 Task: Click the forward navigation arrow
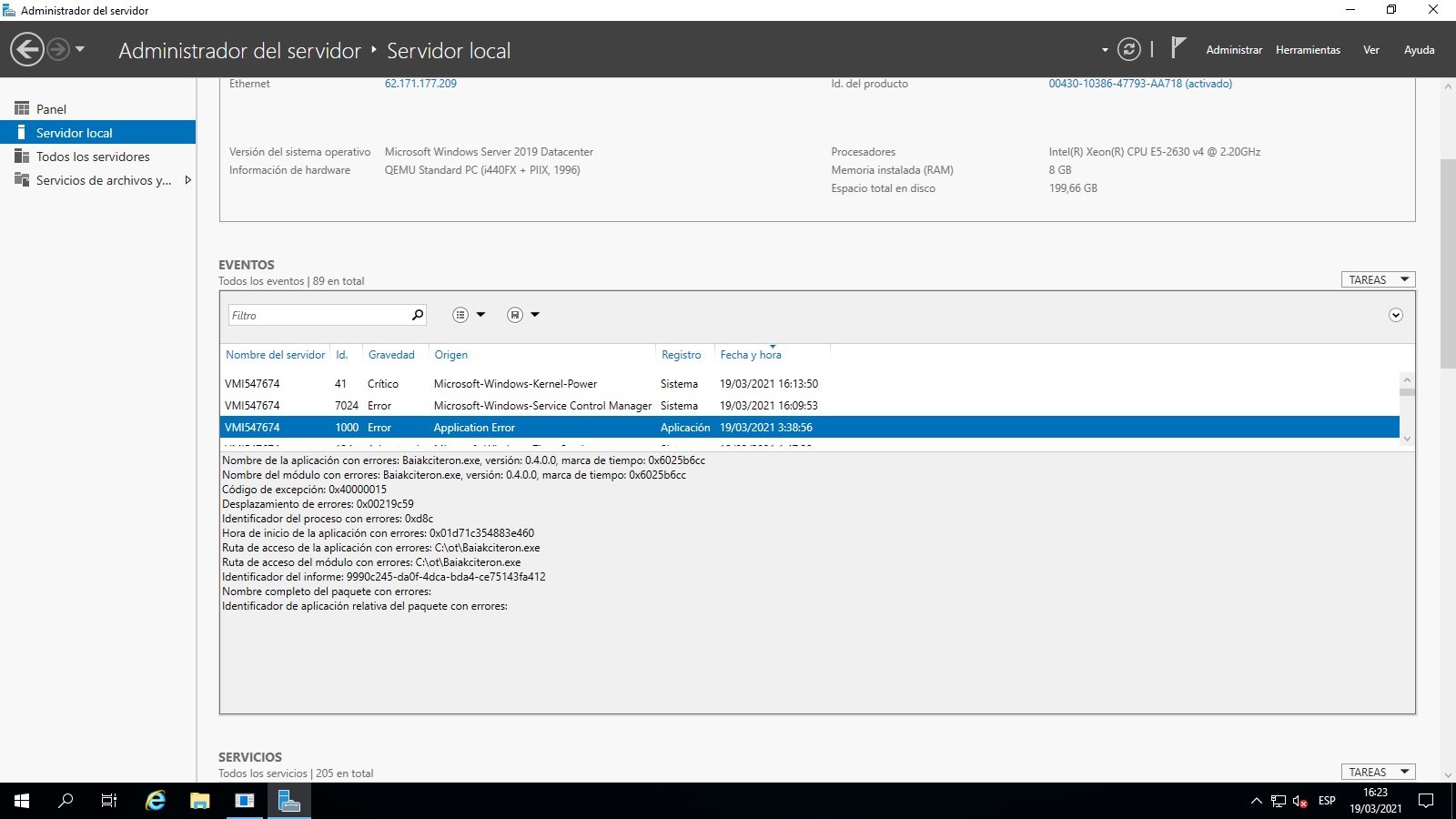[x=58, y=49]
